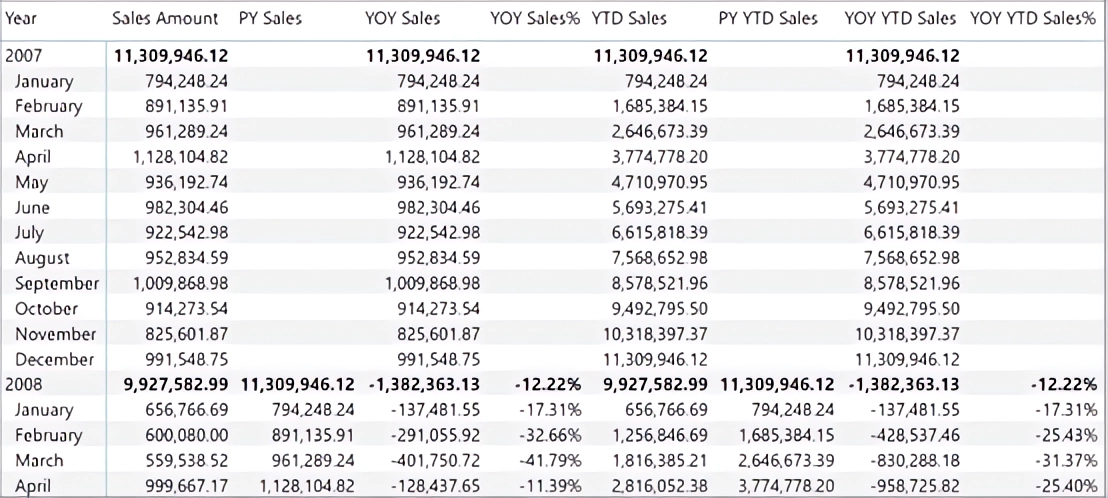Select the YTD Sales column header
Viewport: 1108px width, 498px height.
[630, 19]
